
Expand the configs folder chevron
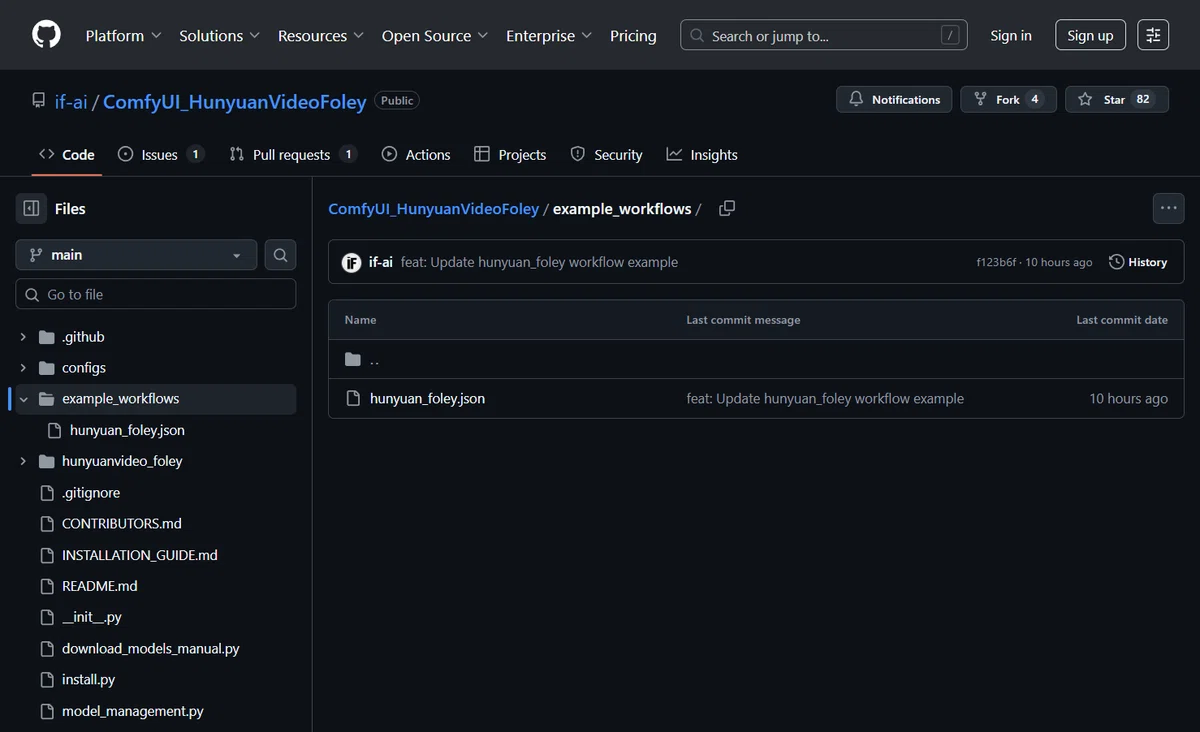[23, 368]
